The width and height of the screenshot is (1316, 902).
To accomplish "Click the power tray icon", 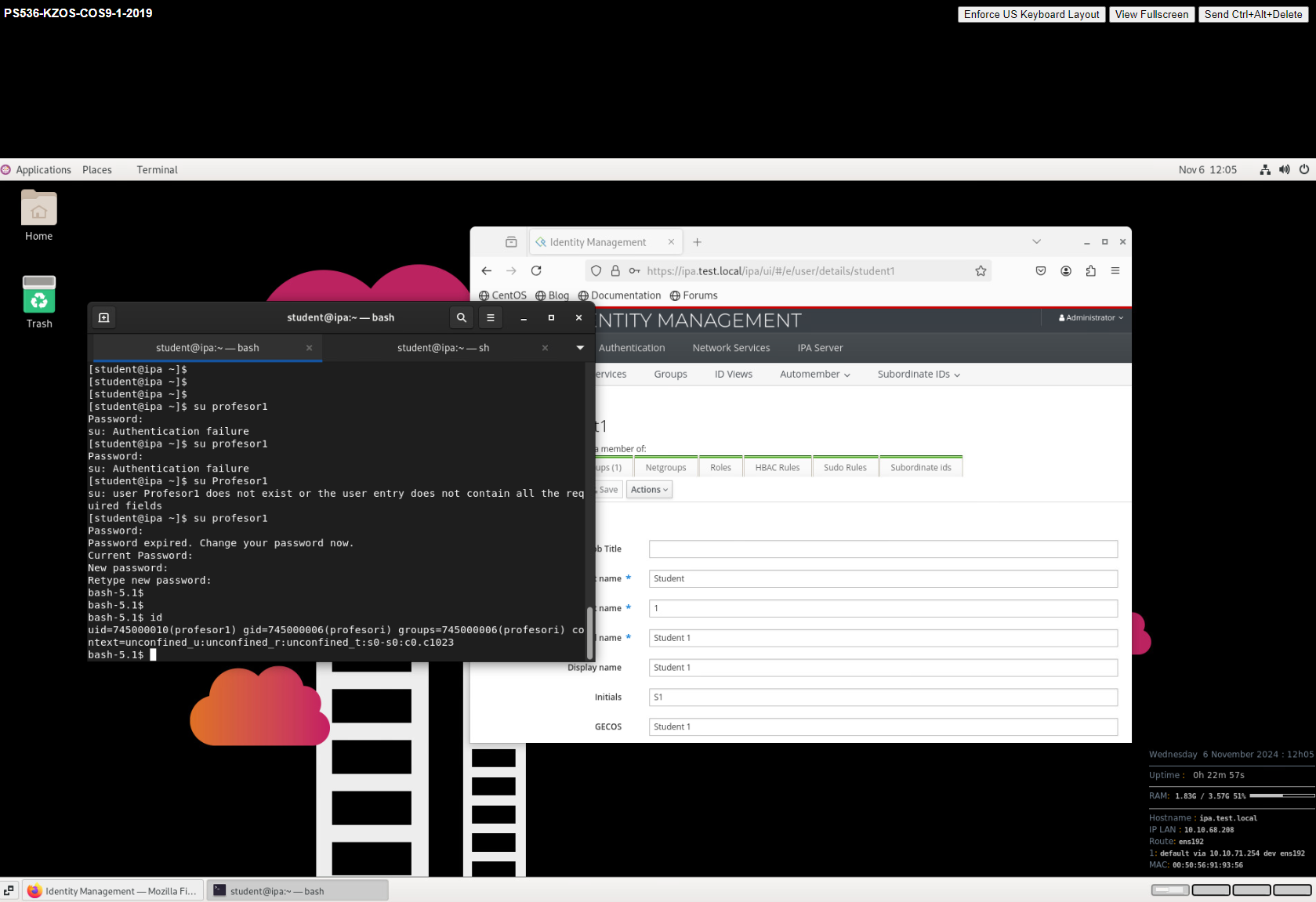I will coord(1304,170).
